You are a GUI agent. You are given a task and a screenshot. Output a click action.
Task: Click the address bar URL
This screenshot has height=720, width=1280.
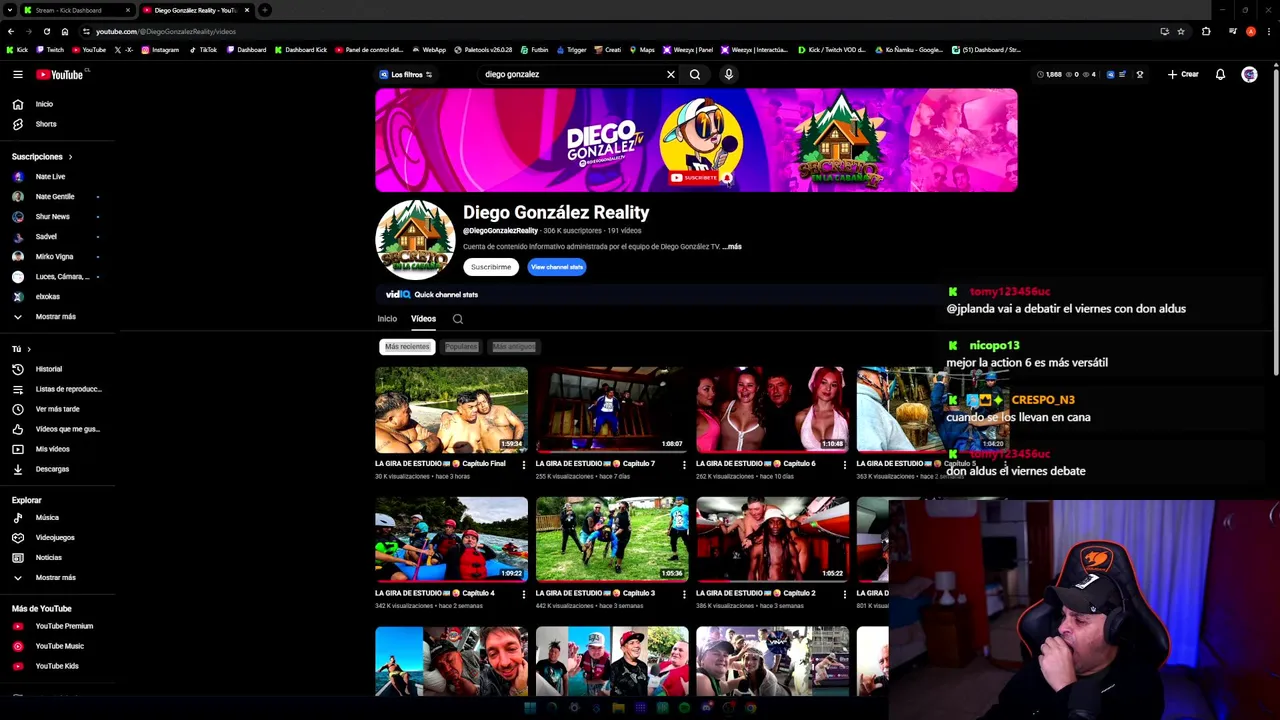coord(166,31)
